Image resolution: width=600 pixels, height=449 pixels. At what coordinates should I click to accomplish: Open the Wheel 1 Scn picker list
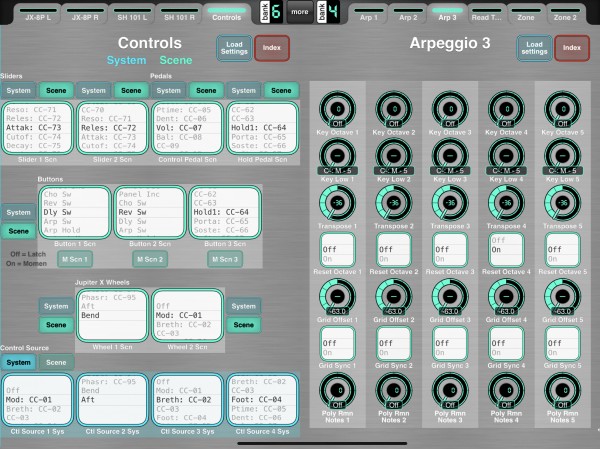(112, 316)
